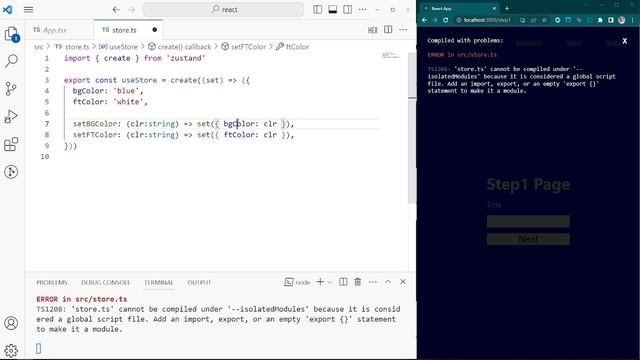
Task: Go forward with the VS Code forward arrow
Action: coord(131,9)
